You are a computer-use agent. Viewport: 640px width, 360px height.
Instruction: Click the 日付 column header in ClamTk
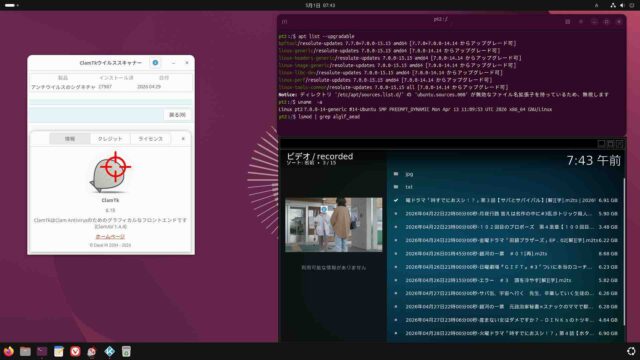click(164, 78)
